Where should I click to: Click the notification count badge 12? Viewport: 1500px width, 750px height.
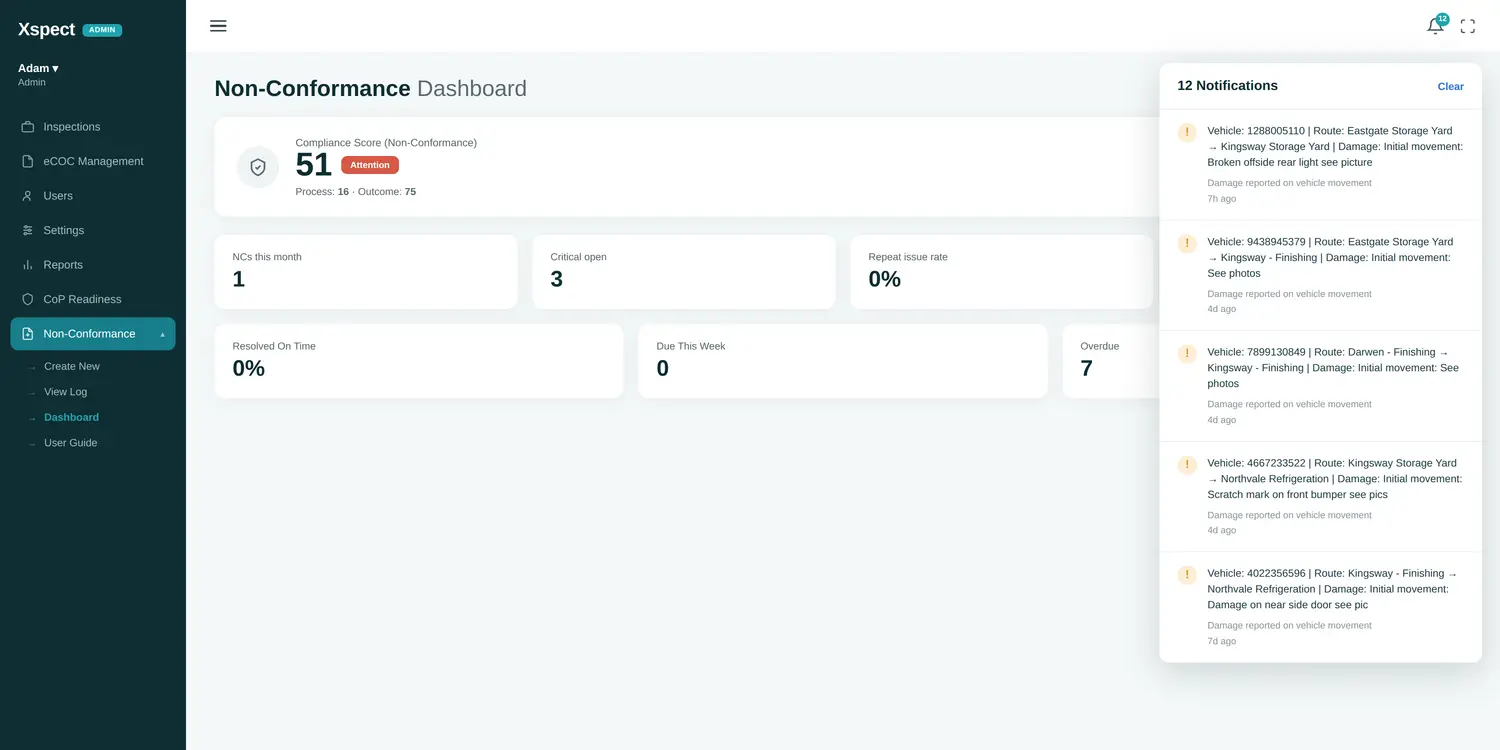(x=1442, y=19)
